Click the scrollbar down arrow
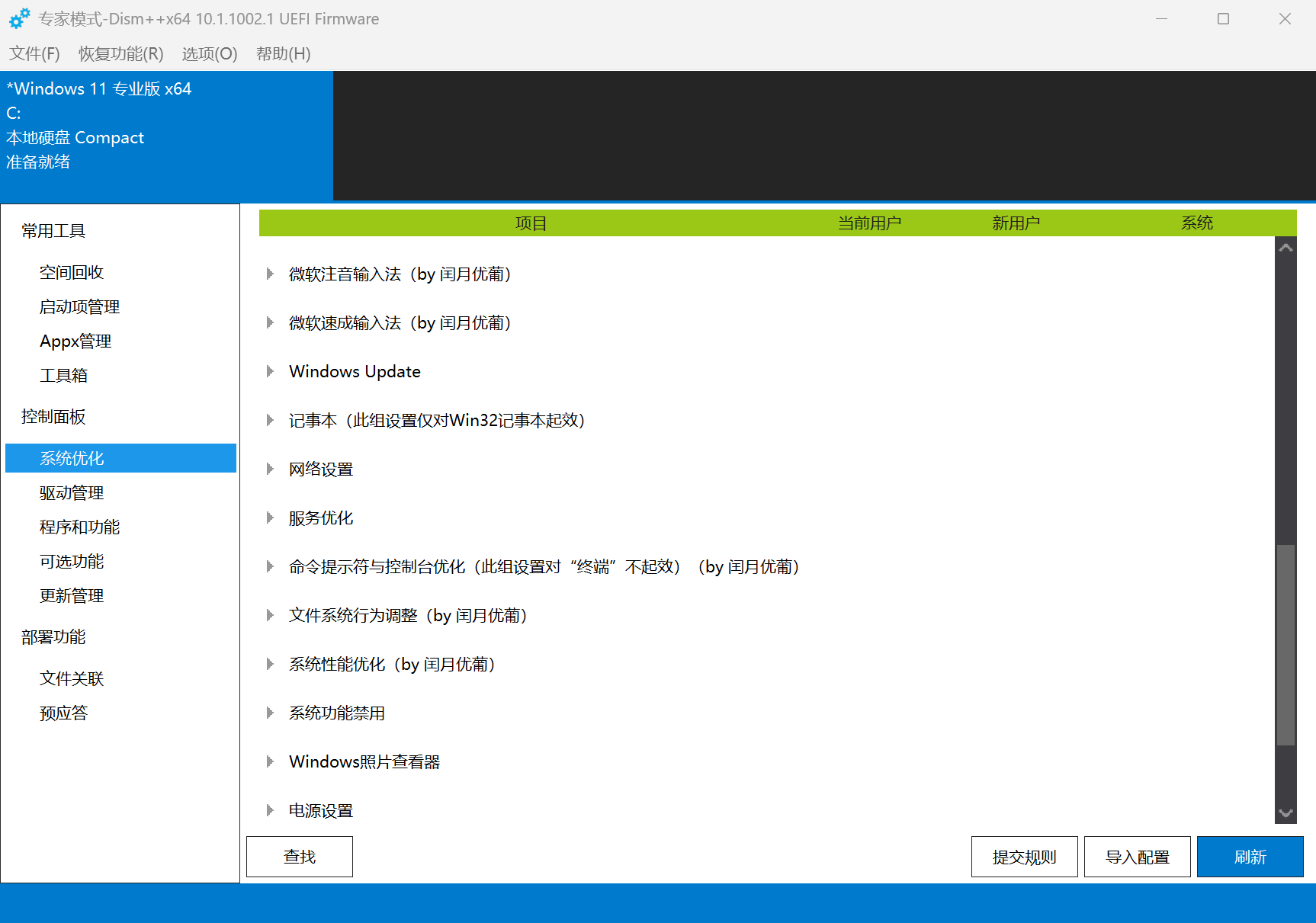The height and width of the screenshot is (923, 1316). tap(1286, 813)
